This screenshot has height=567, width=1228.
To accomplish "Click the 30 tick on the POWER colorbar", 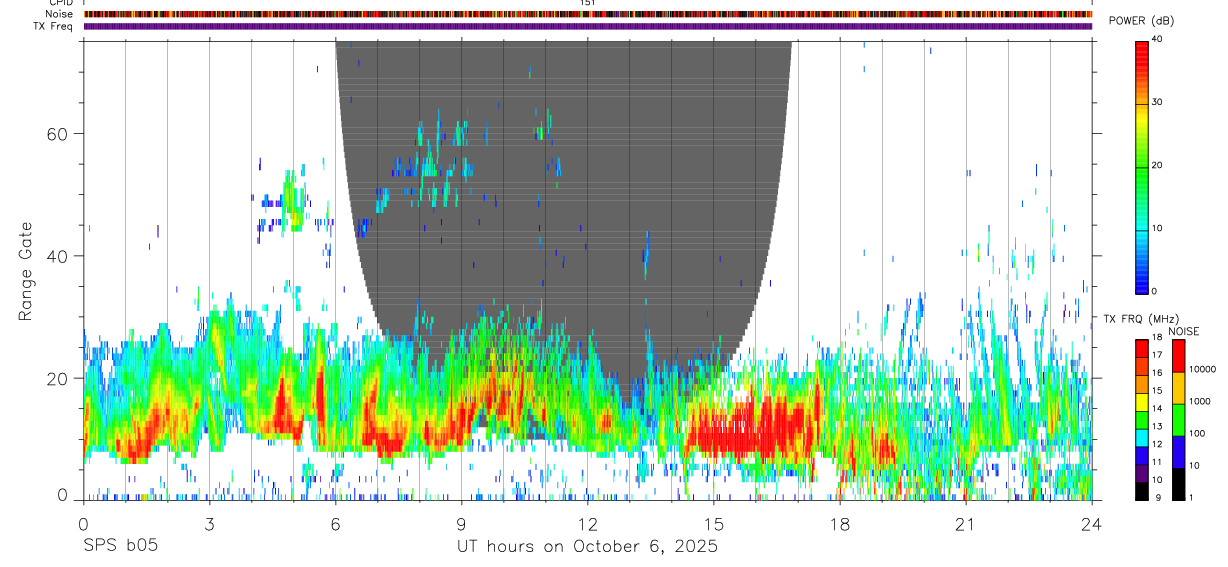I will click(x=1157, y=102).
